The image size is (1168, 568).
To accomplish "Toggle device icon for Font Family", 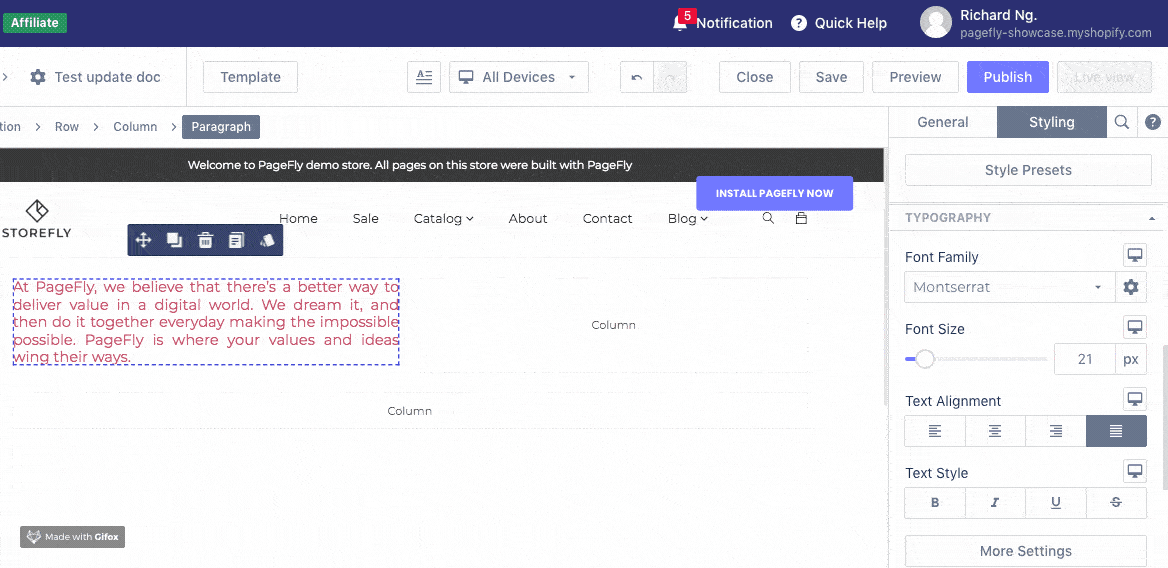I will click(x=1134, y=255).
